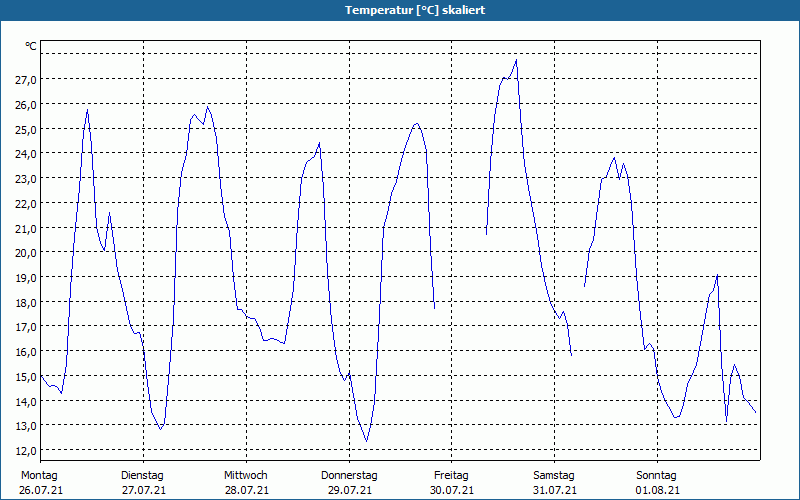Screen dimensions: 800x500
Task: Click the 14,0 y-axis label
Action: tap(26, 402)
